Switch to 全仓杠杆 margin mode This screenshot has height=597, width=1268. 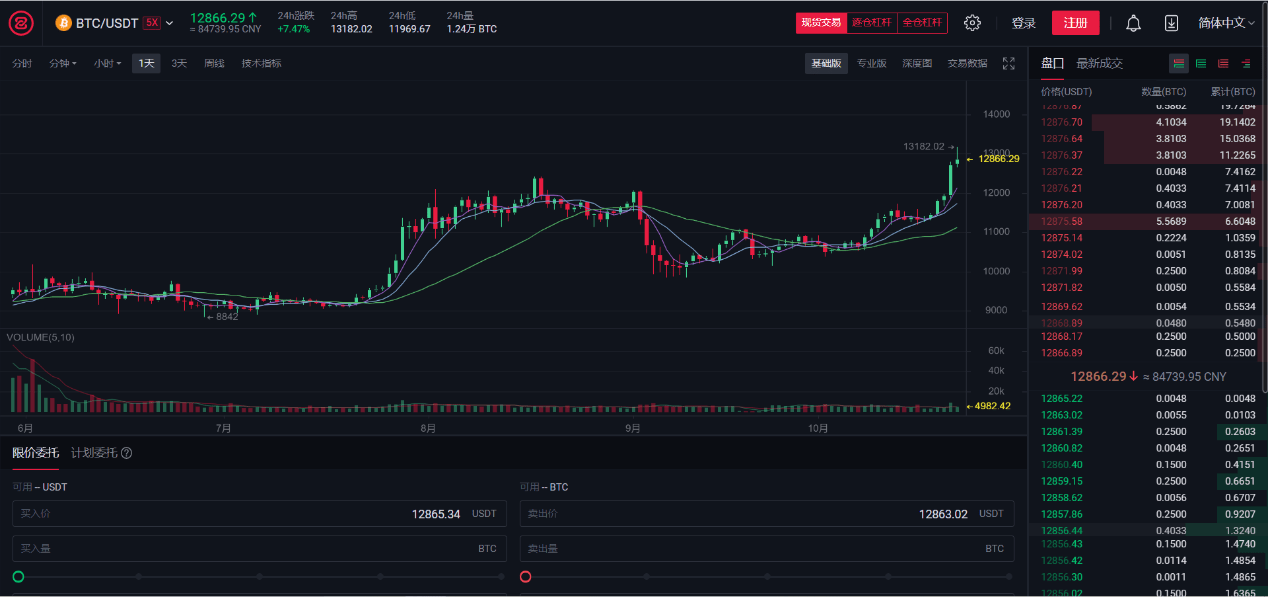922,23
